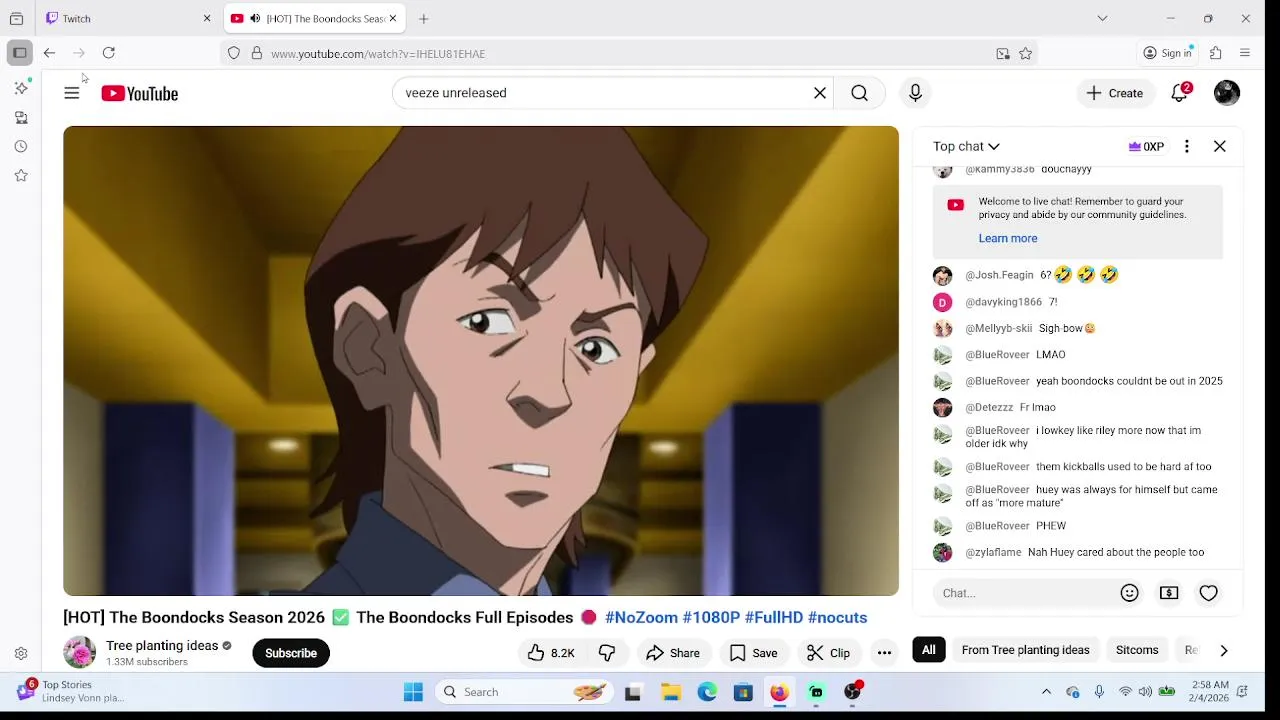Image resolution: width=1280 pixels, height=720 pixels.
Task: Select the All filter chip
Action: click(x=929, y=650)
